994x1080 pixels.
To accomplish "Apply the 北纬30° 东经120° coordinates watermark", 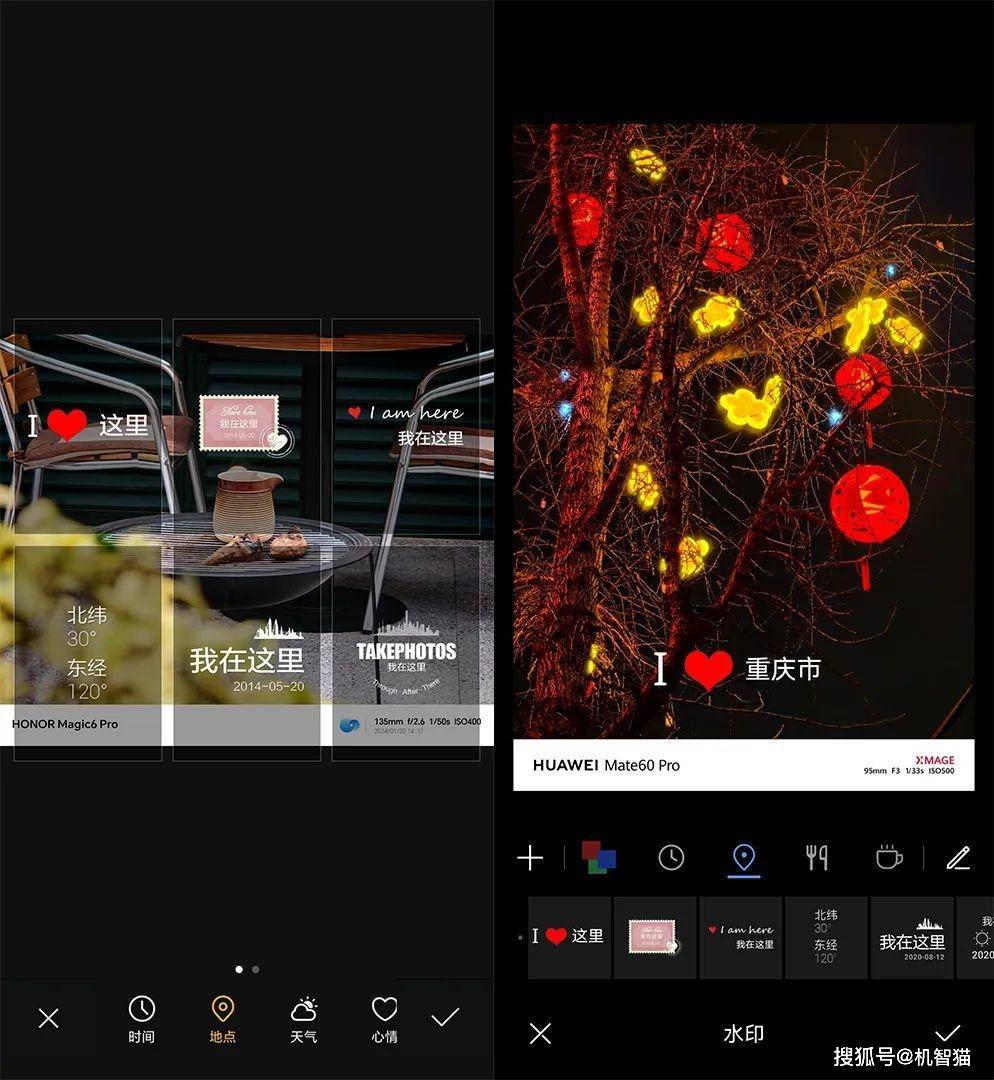I will (x=827, y=937).
